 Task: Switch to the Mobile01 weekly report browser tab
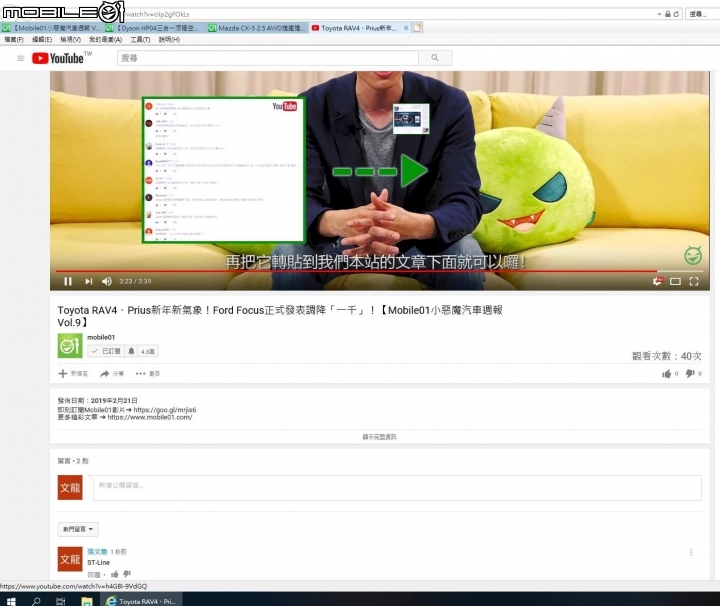(x=52, y=28)
